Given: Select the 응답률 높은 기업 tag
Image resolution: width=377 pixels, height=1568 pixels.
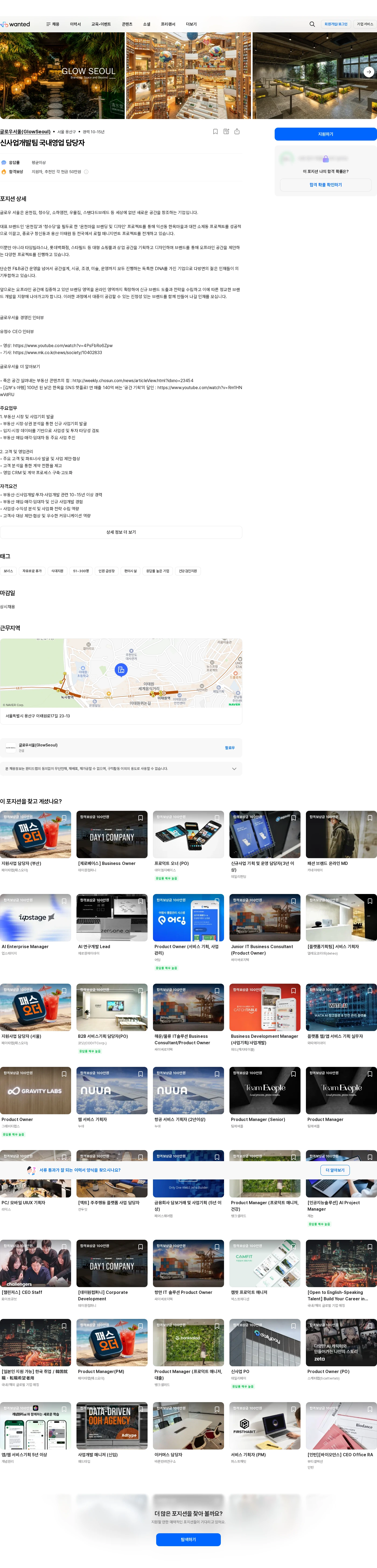Looking at the screenshot, I should click(158, 571).
